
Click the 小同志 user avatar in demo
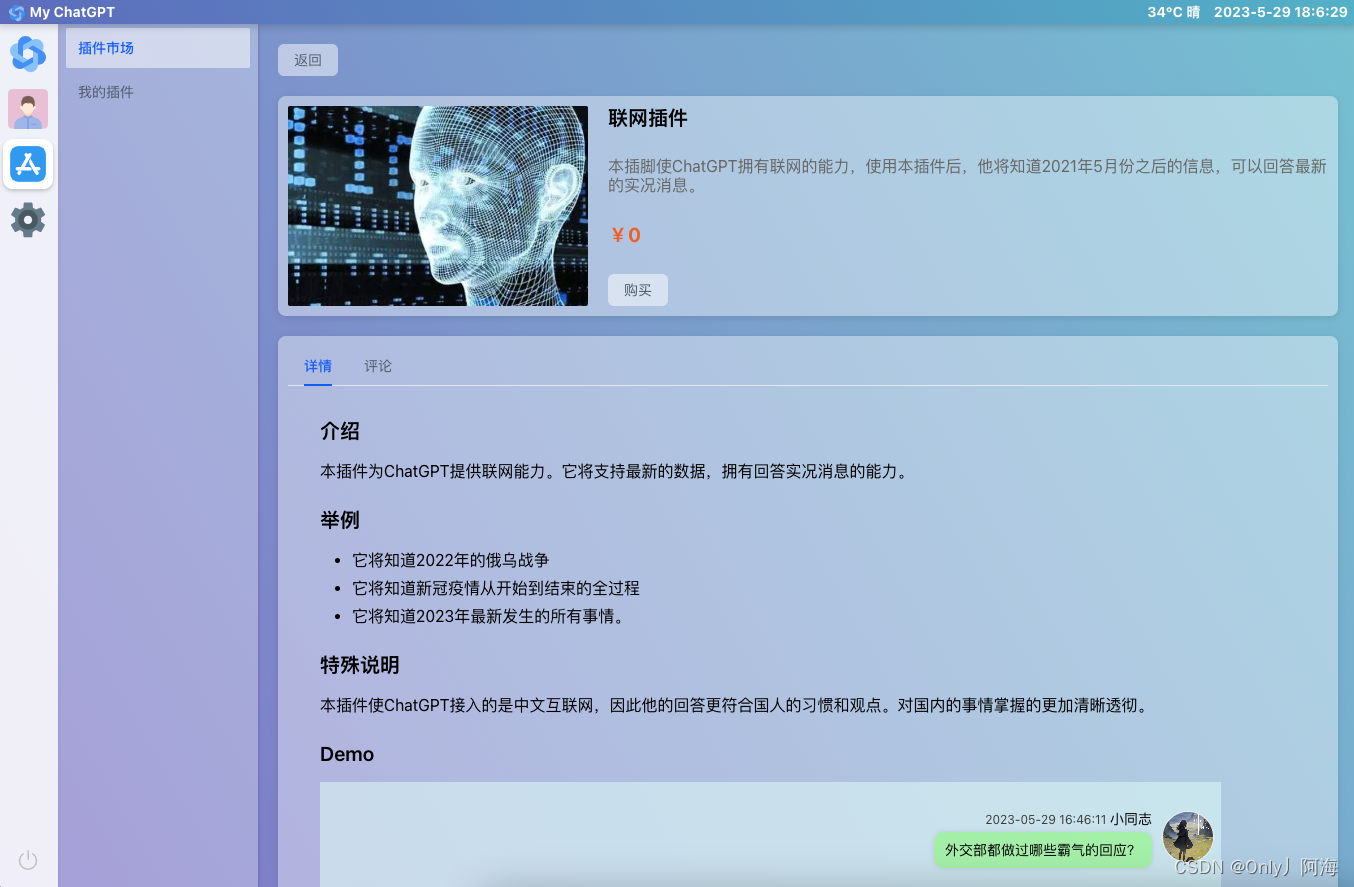(x=1188, y=837)
